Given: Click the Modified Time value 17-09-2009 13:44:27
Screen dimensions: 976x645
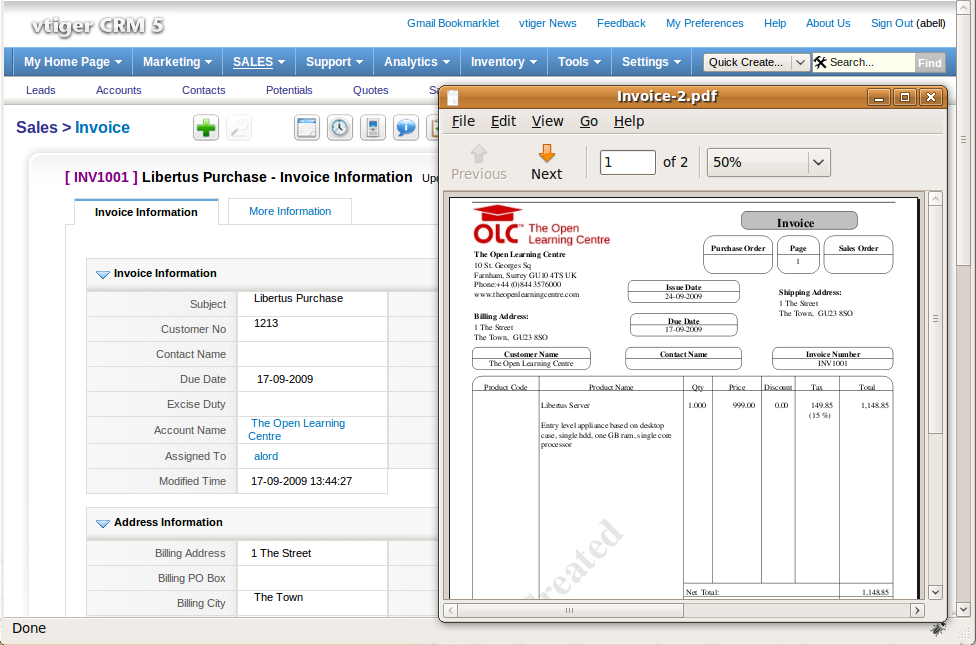Looking at the screenshot, I should click(x=301, y=481).
